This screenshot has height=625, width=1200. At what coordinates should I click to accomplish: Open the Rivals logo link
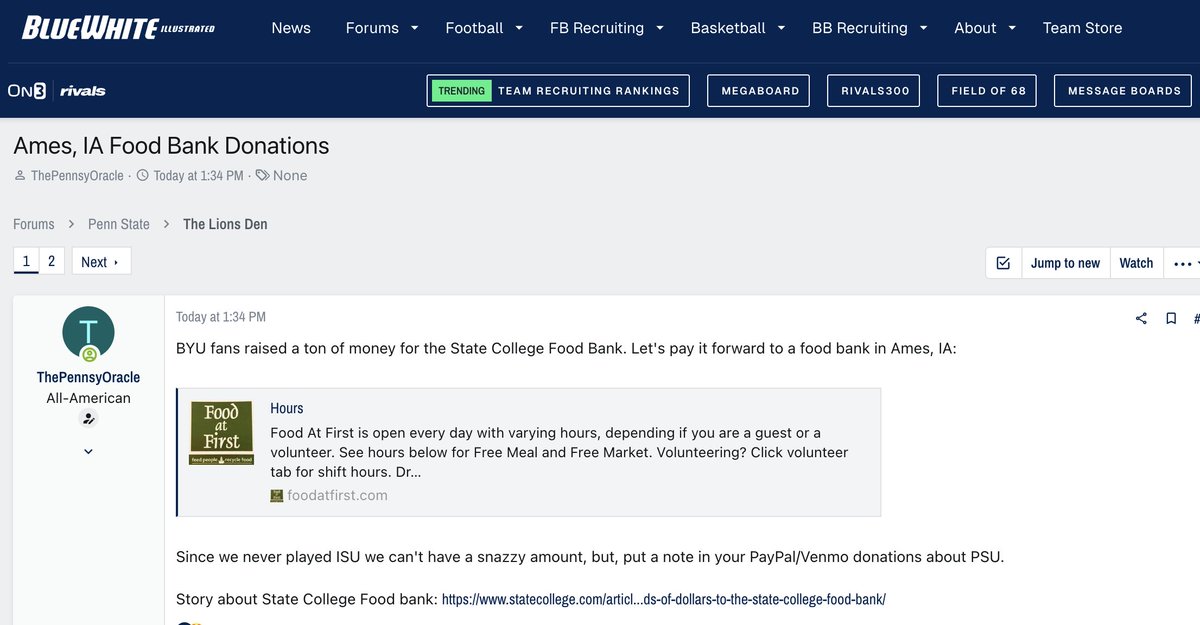[x=83, y=91]
